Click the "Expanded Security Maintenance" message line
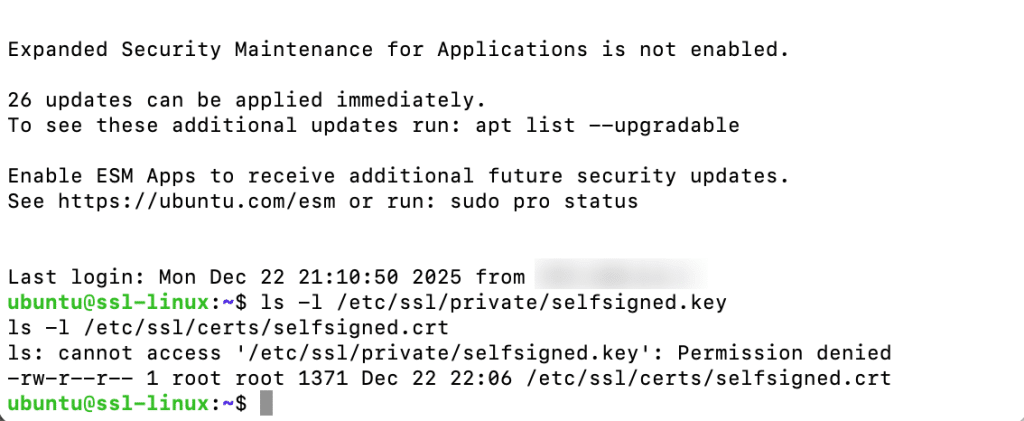 [398, 49]
